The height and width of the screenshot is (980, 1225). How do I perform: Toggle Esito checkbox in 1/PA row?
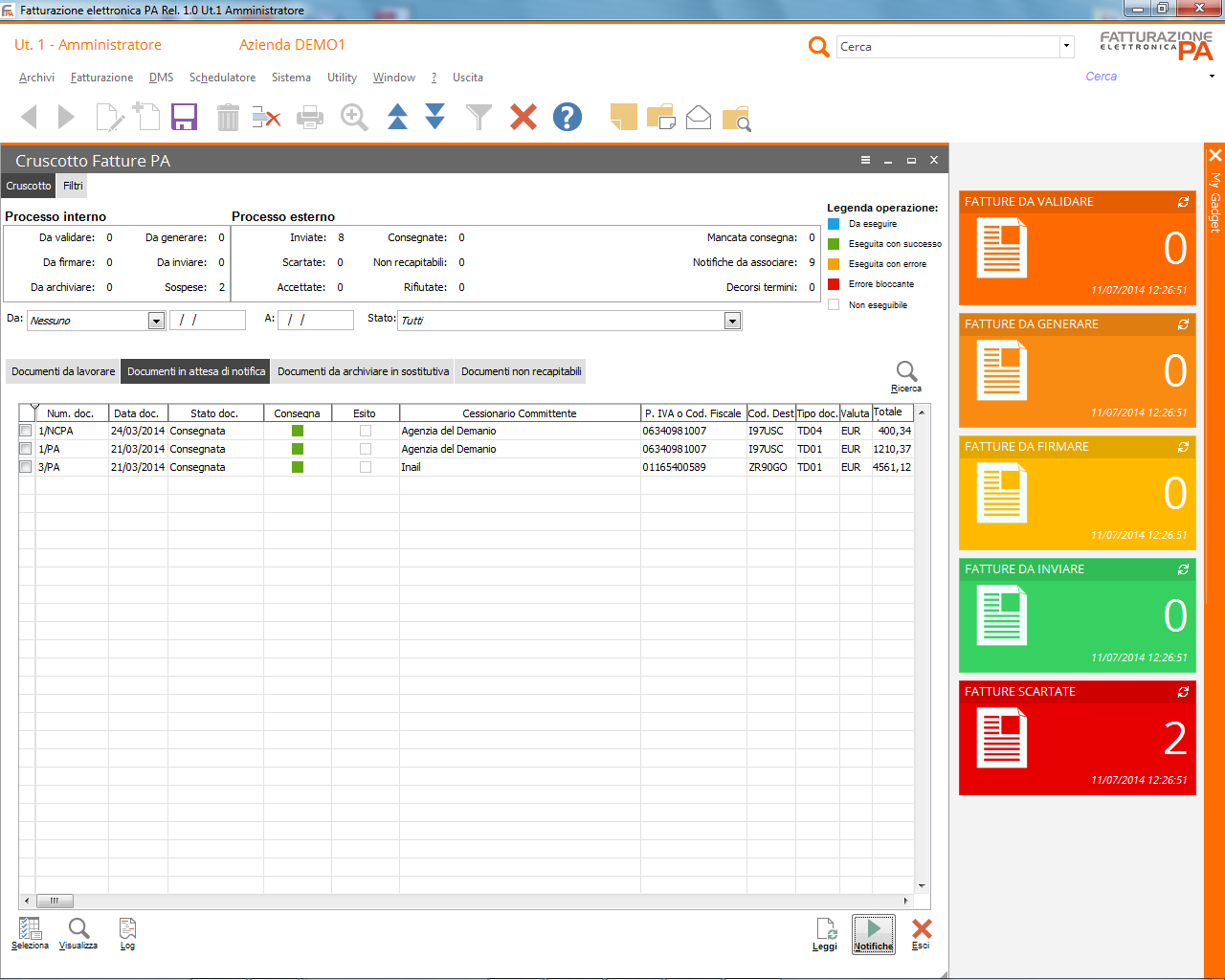click(x=366, y=449)
